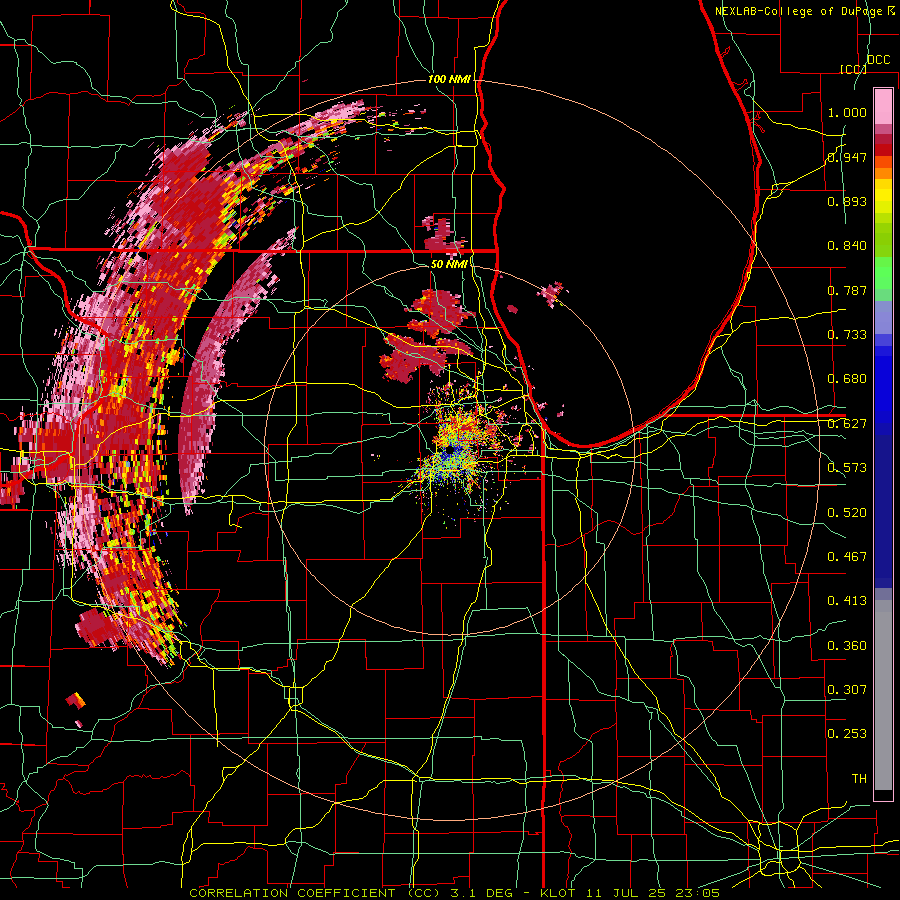Image resolution: width=900 pixels, height=900 pixels.
Task: Click the 0.573 scale value
Action: click(x=847, y=468)
